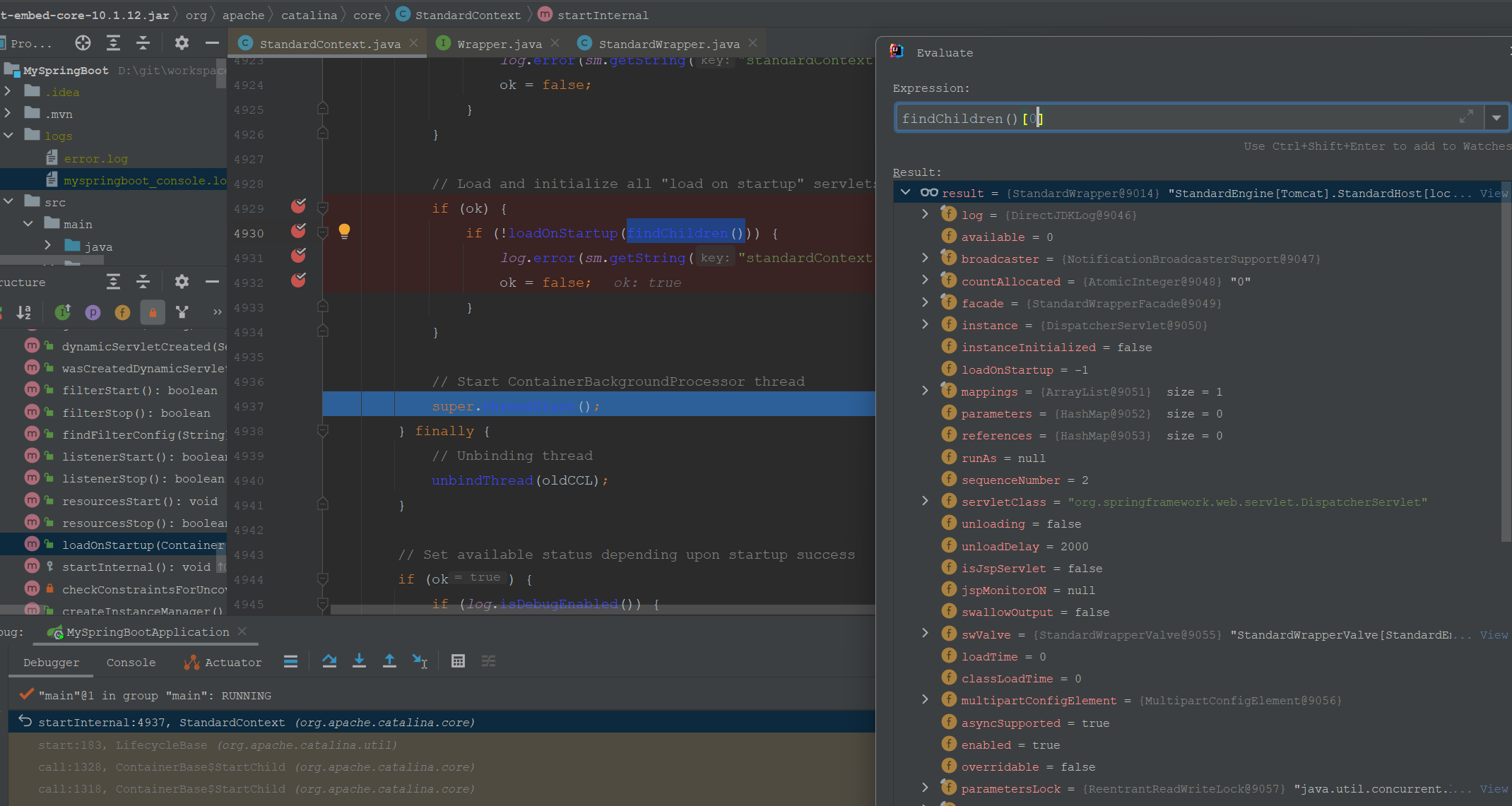Toggle the breakpoint on line 4929
Viewport: 1512px width, 806px height.
[299, 206]
